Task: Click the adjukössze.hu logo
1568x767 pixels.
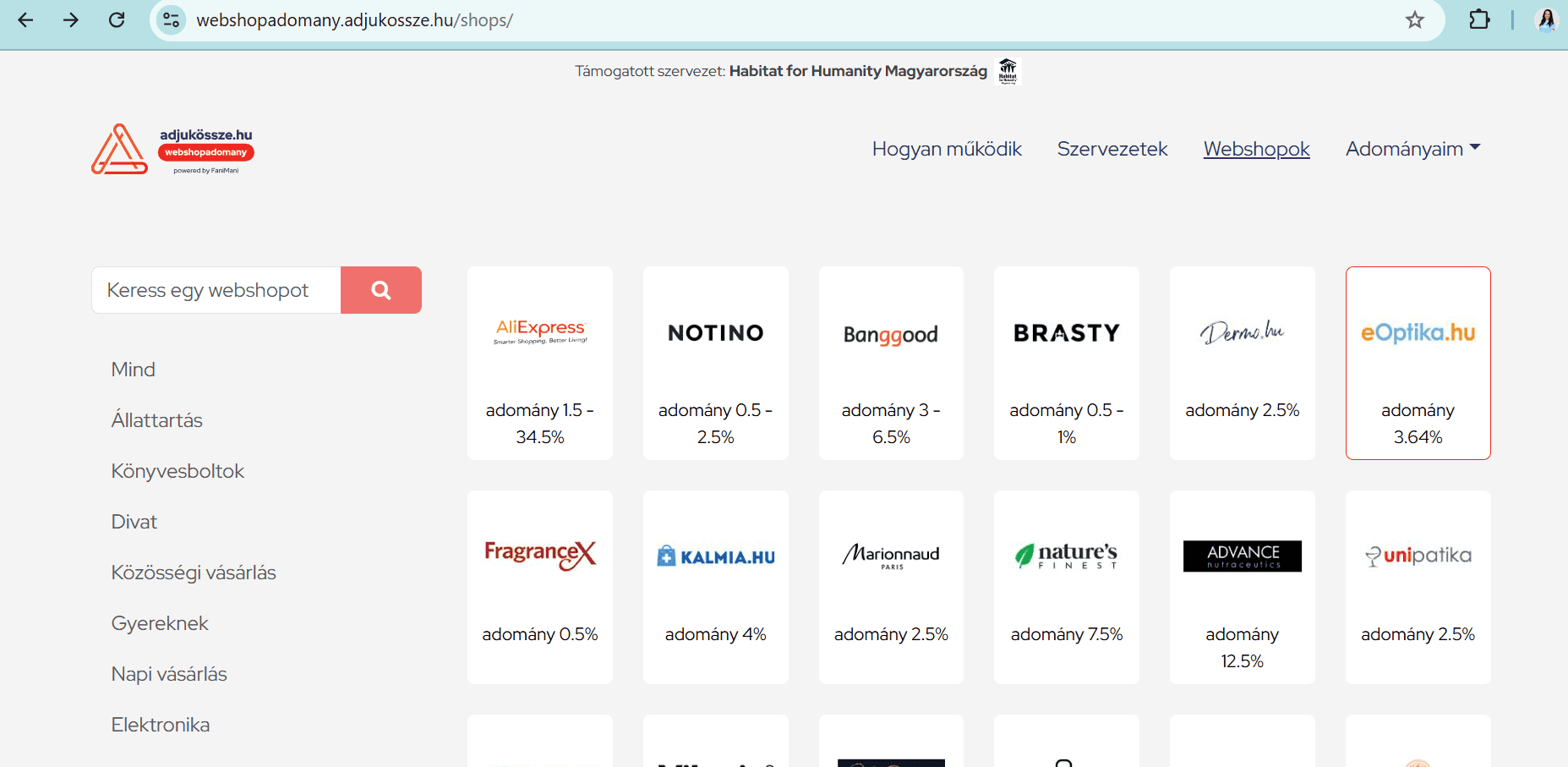Action: point(173,150)
